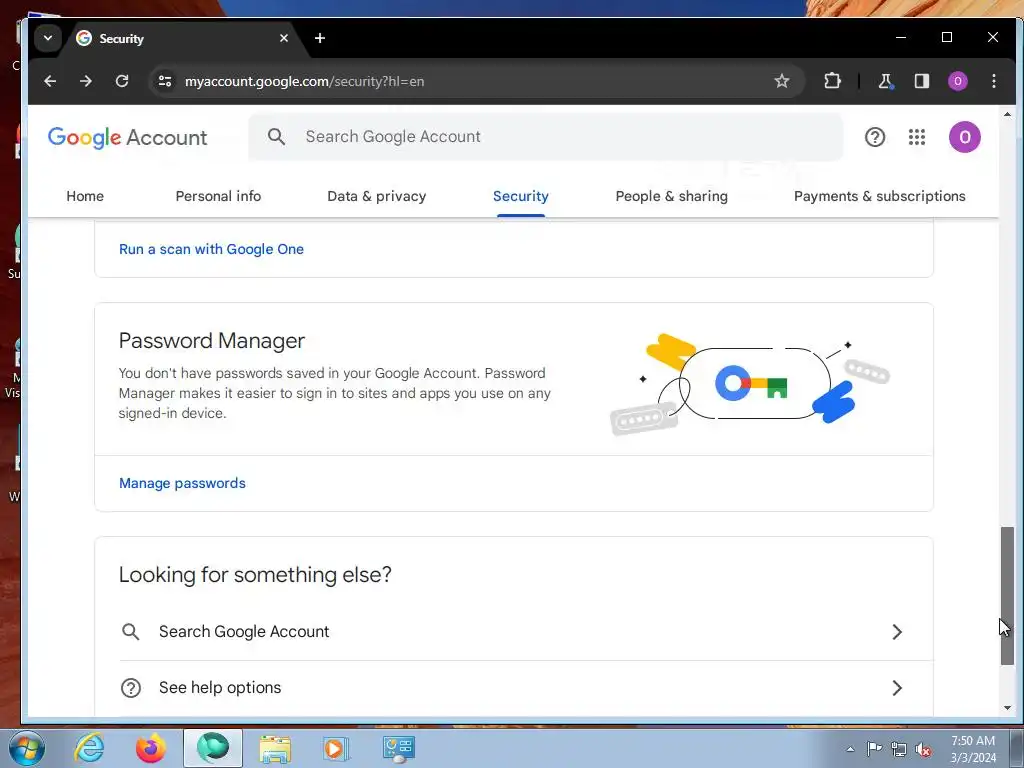Launch Internet Explorer from the taskbar
The image size is (1024, 768).
pos(89,748)
